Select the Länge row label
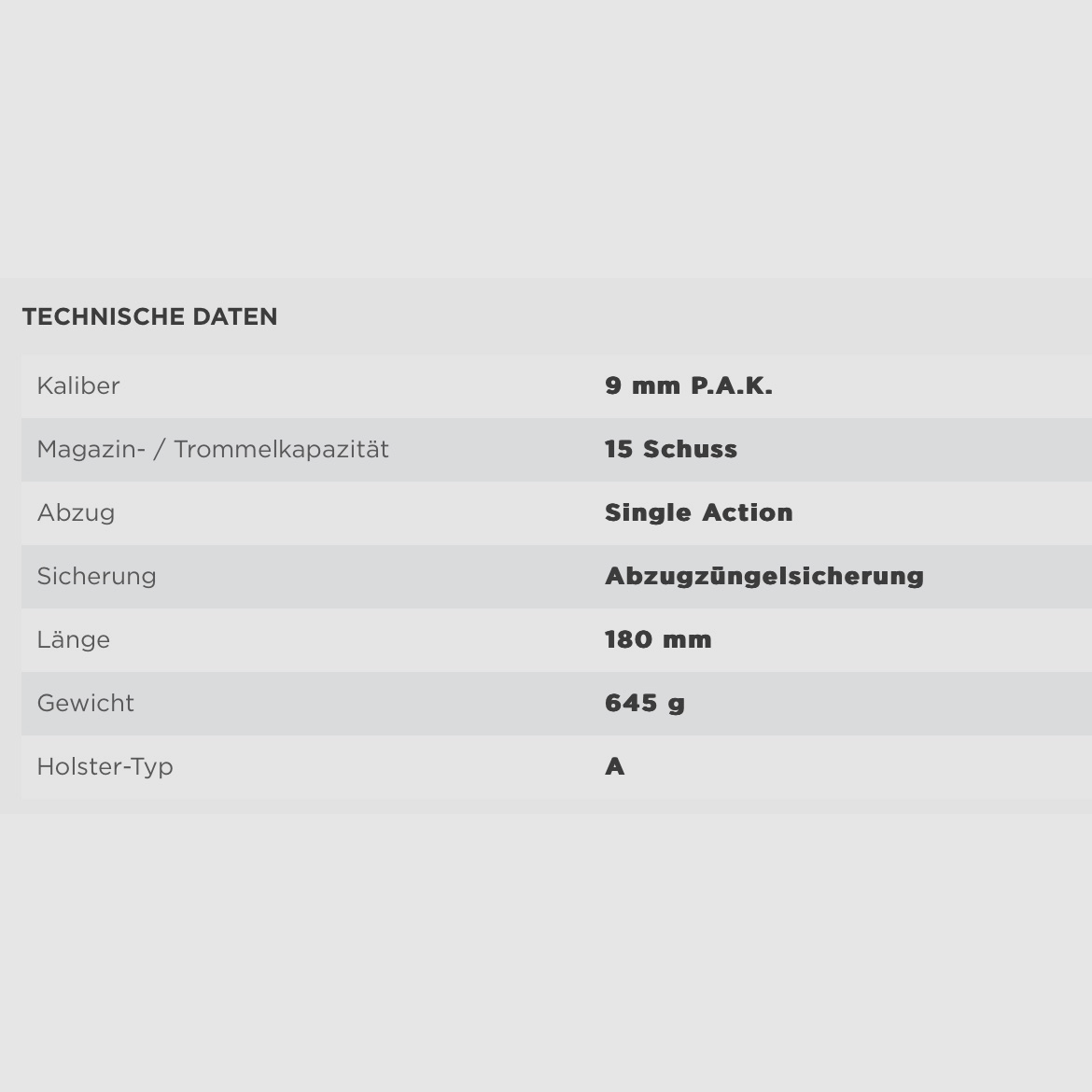This screenshot has height=1092, width=1092. click(x=73, y=640)
